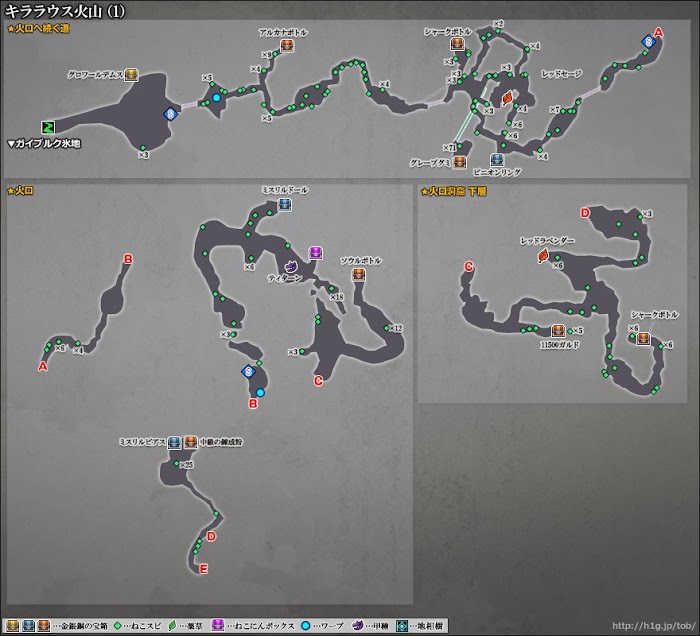This screenshot has width=700, height=636.
Task: Open the h1g.jp/tob URL link
Action: click(x=654, y=626)
